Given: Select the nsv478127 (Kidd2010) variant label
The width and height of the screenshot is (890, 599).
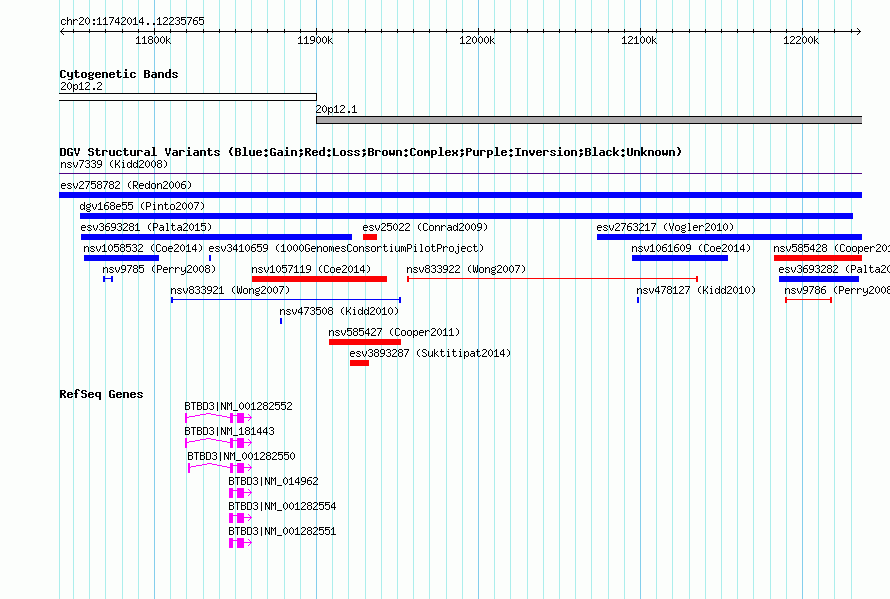Looking at the screenshot, I should tap(696, 290).
